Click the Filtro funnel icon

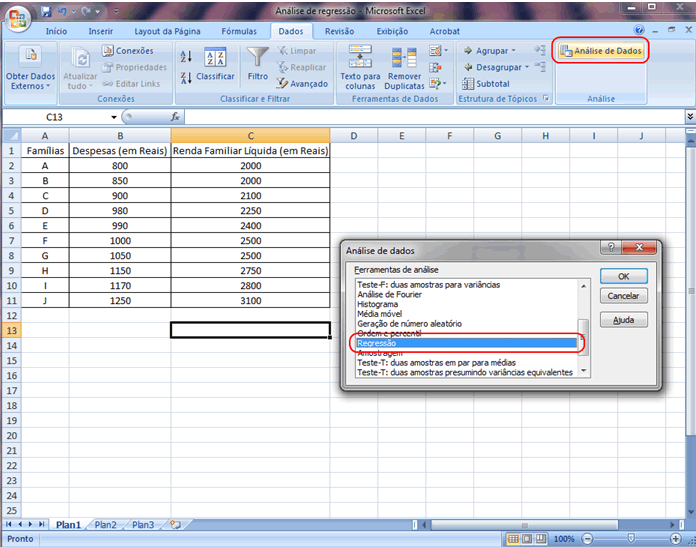(258, 58)
